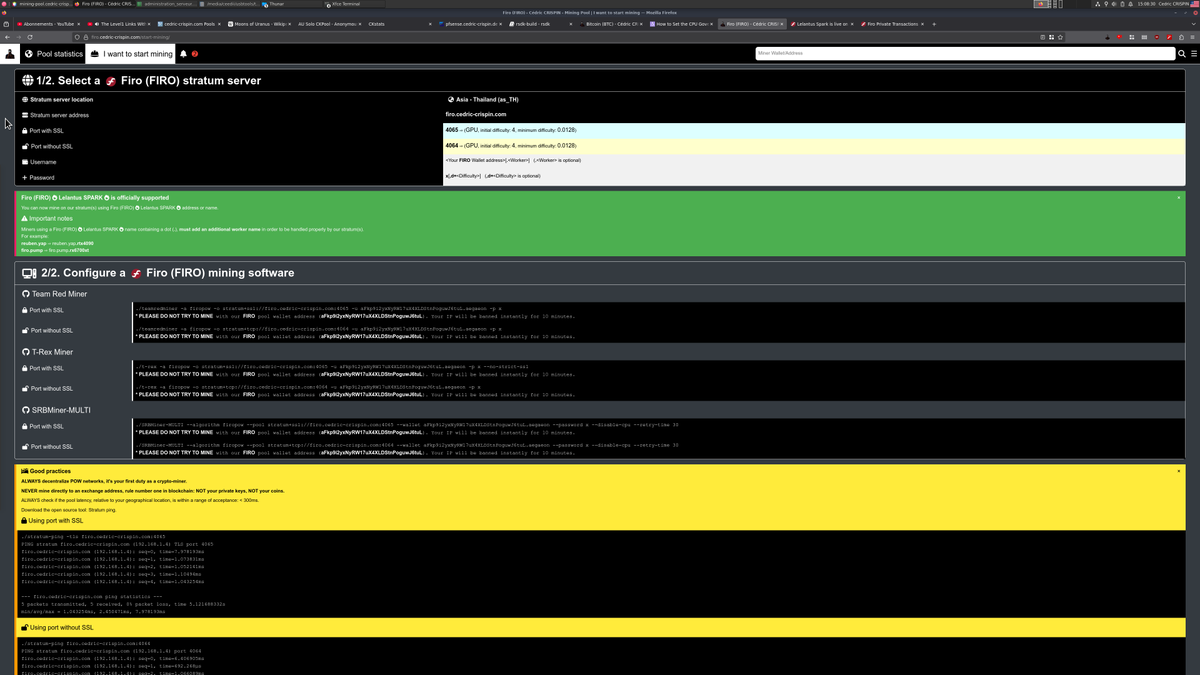
Task: Click the Firo logo in stratum server heading
Action: point(111,81)
